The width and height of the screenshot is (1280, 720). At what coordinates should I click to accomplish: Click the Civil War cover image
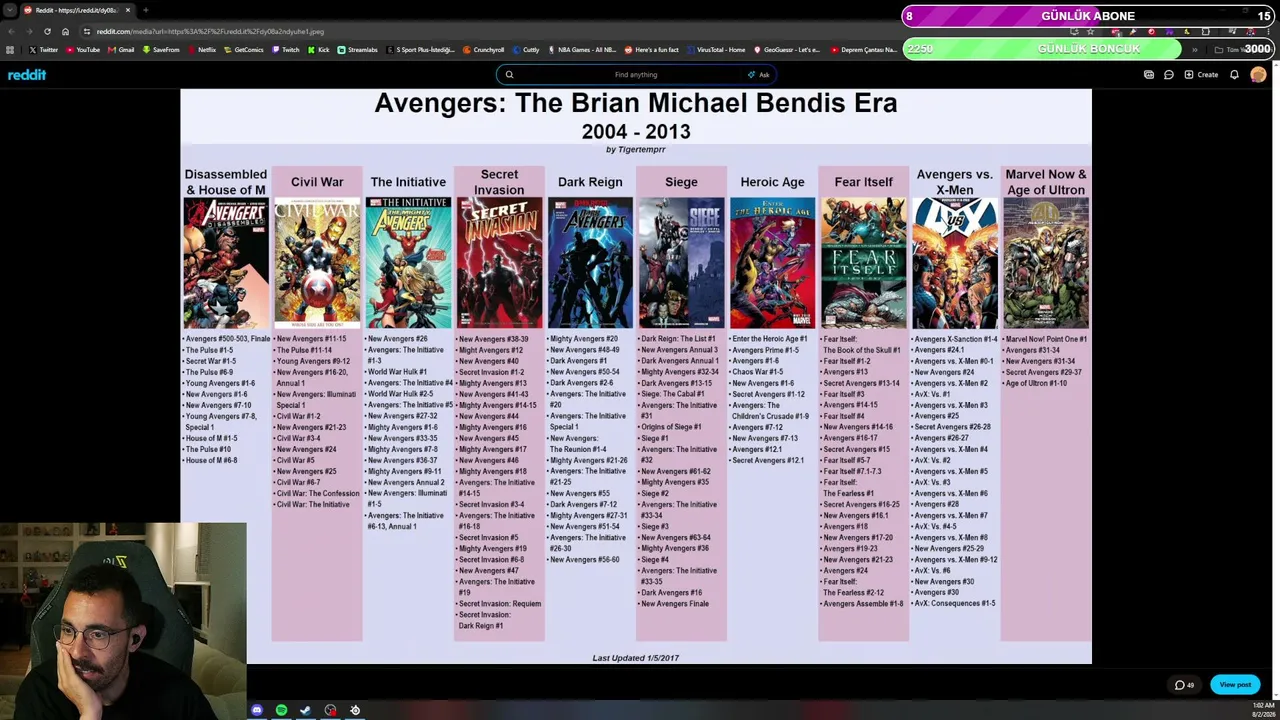coord(317,263)
